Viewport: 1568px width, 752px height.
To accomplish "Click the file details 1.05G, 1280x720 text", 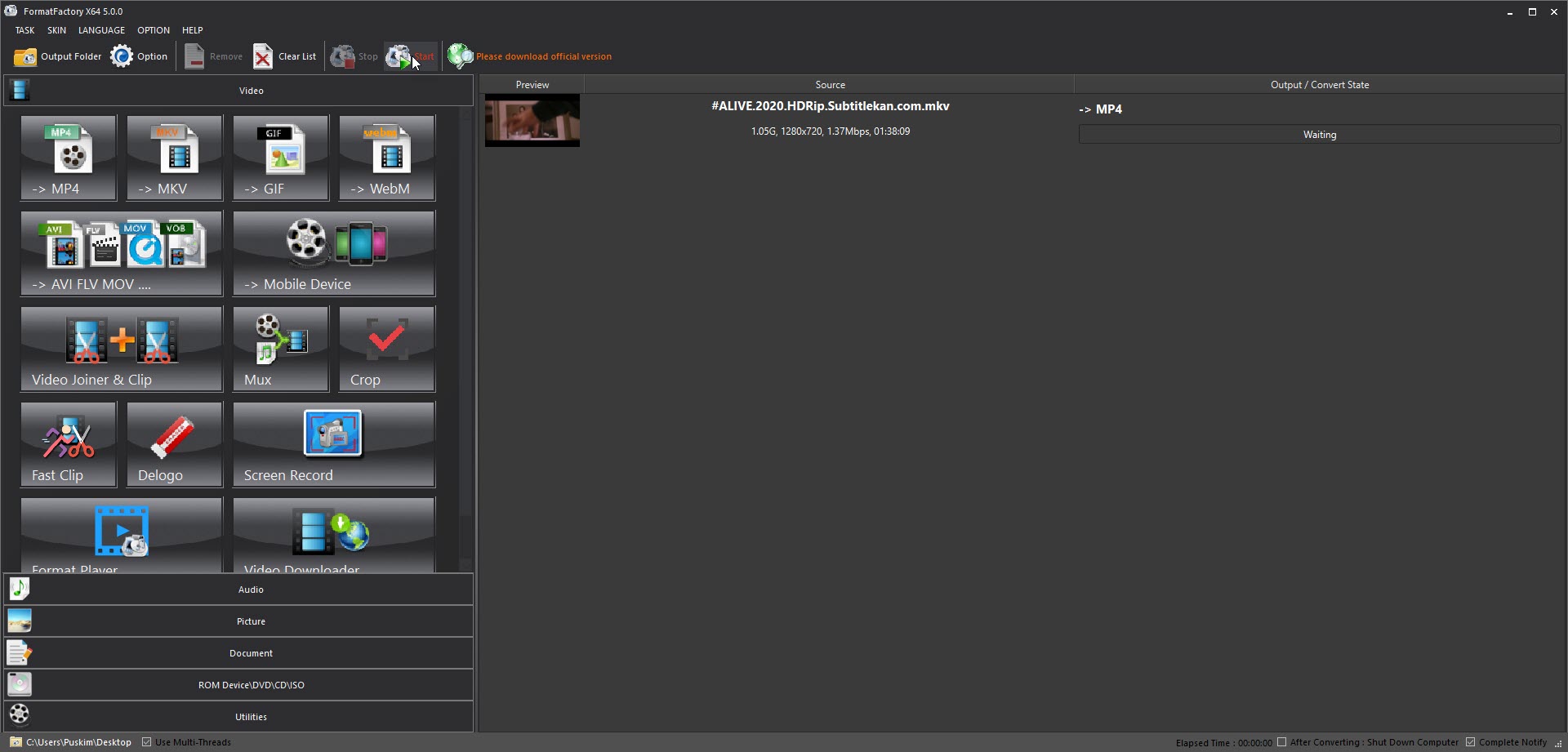I will point(831,131).
